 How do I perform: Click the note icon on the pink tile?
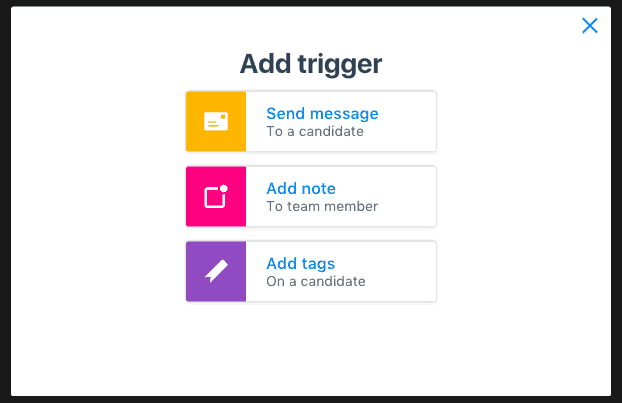[x=216, y=196]
